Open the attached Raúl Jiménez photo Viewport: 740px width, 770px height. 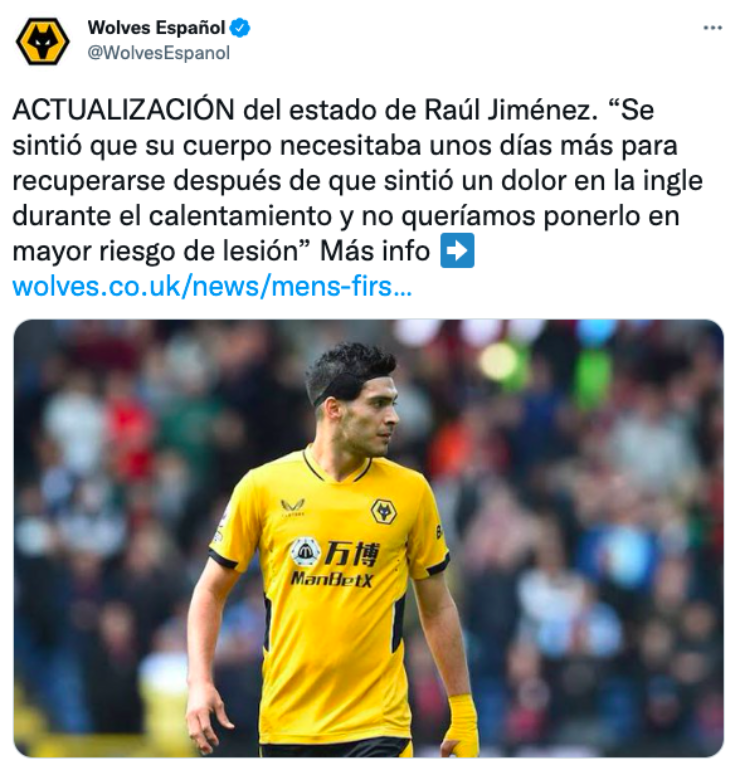click(369, 538)
